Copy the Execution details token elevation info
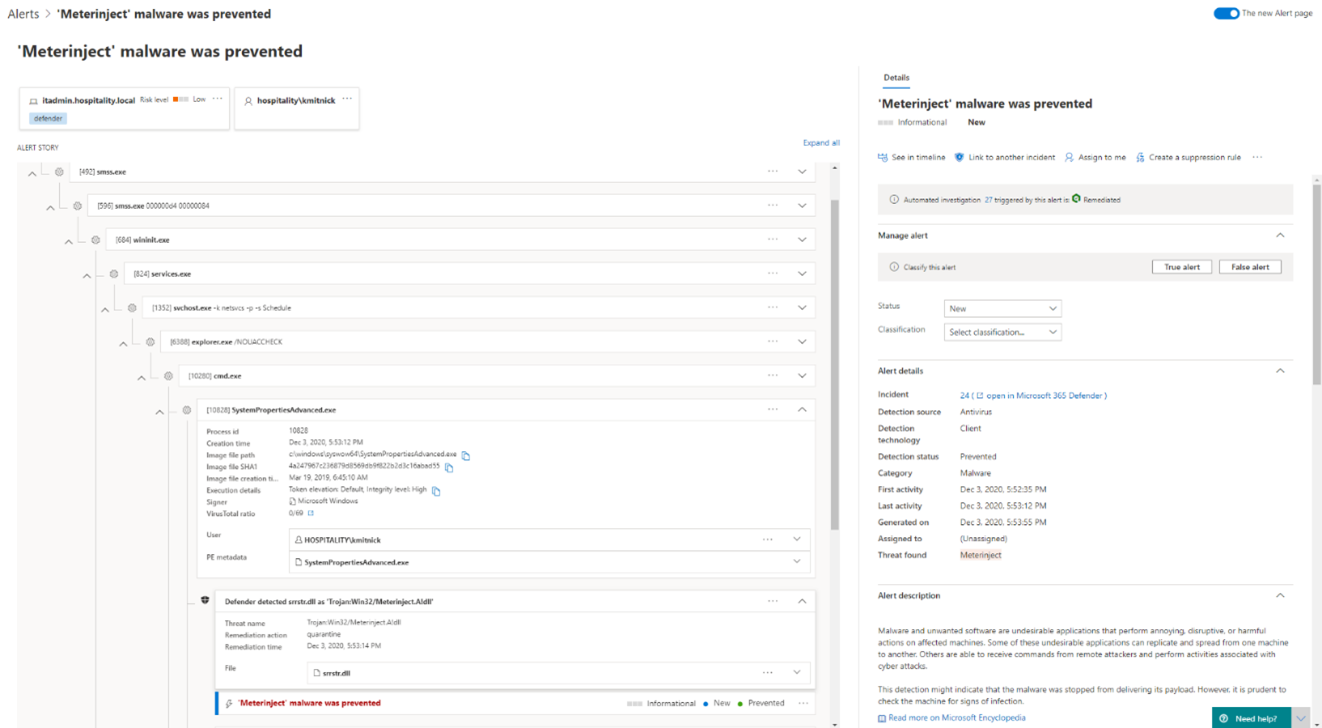Image resolution: width=1322 pixels, height=728 pixels. click(437, 489)
